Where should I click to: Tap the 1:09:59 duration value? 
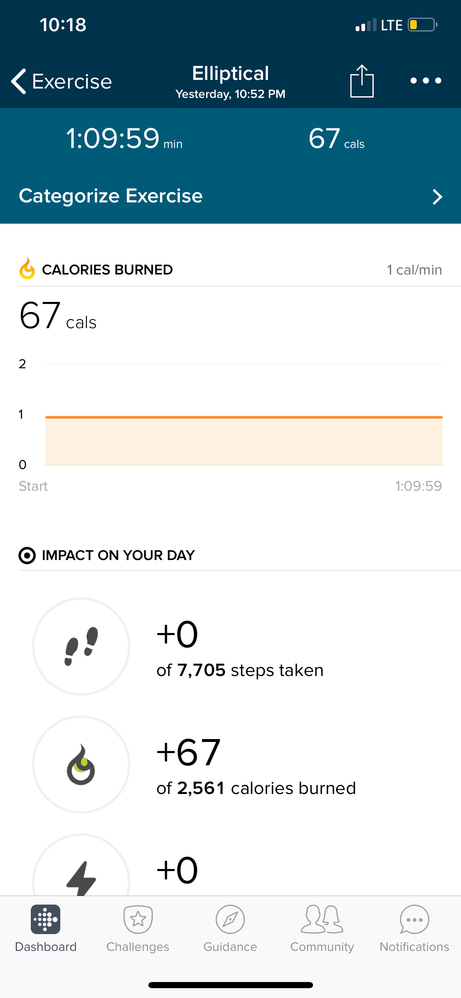tap(112, 139)
